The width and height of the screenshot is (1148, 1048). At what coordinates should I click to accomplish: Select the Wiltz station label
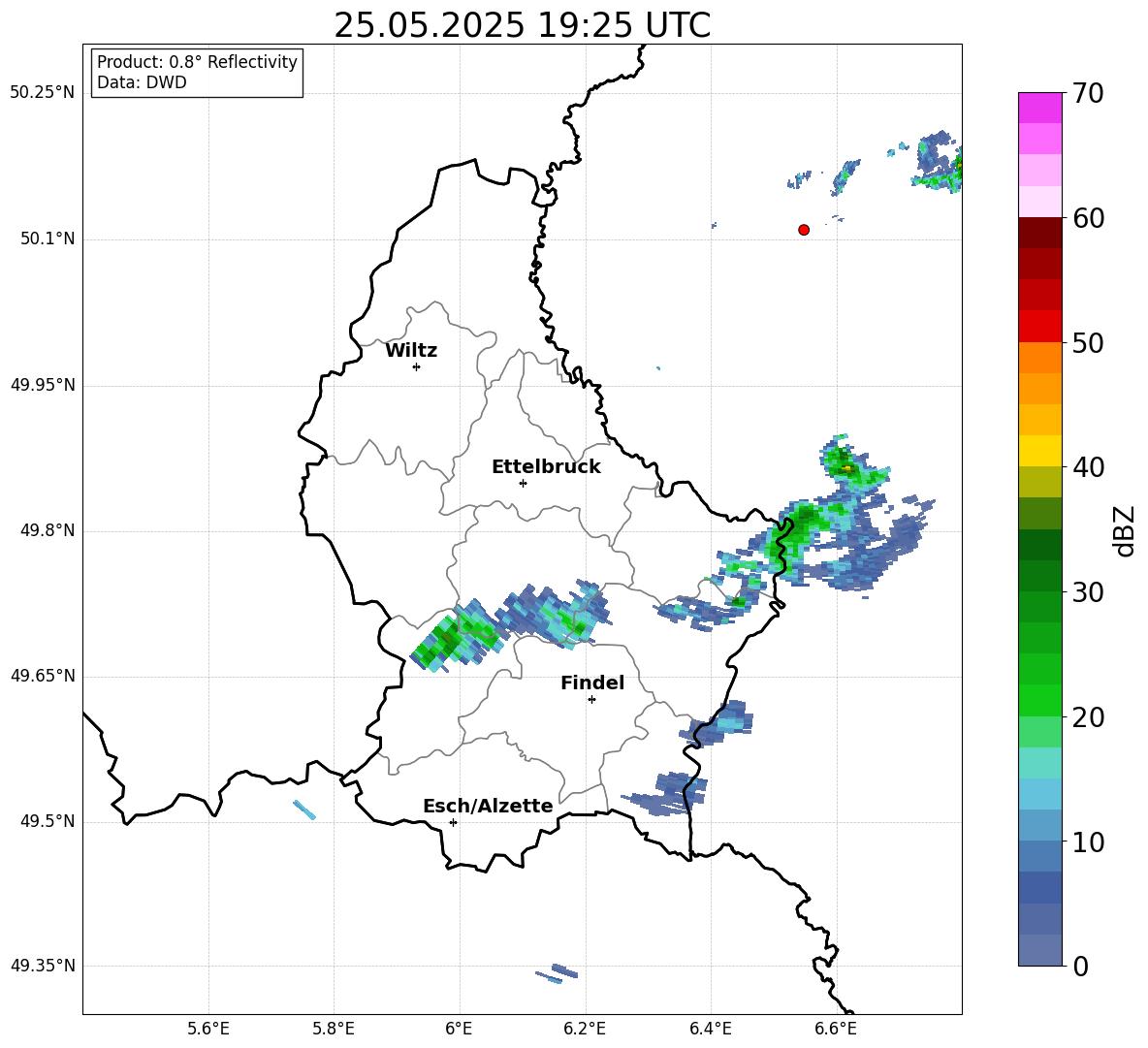[x=411, y=351]
